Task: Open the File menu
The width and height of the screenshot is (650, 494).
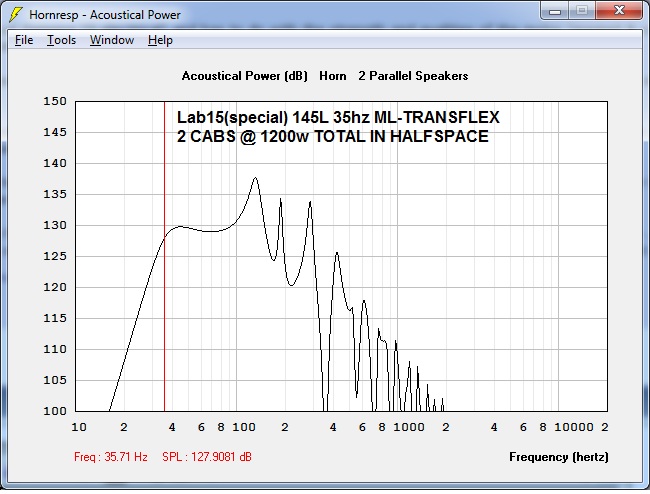Action: pyautogui.click(x=24, y=40)
